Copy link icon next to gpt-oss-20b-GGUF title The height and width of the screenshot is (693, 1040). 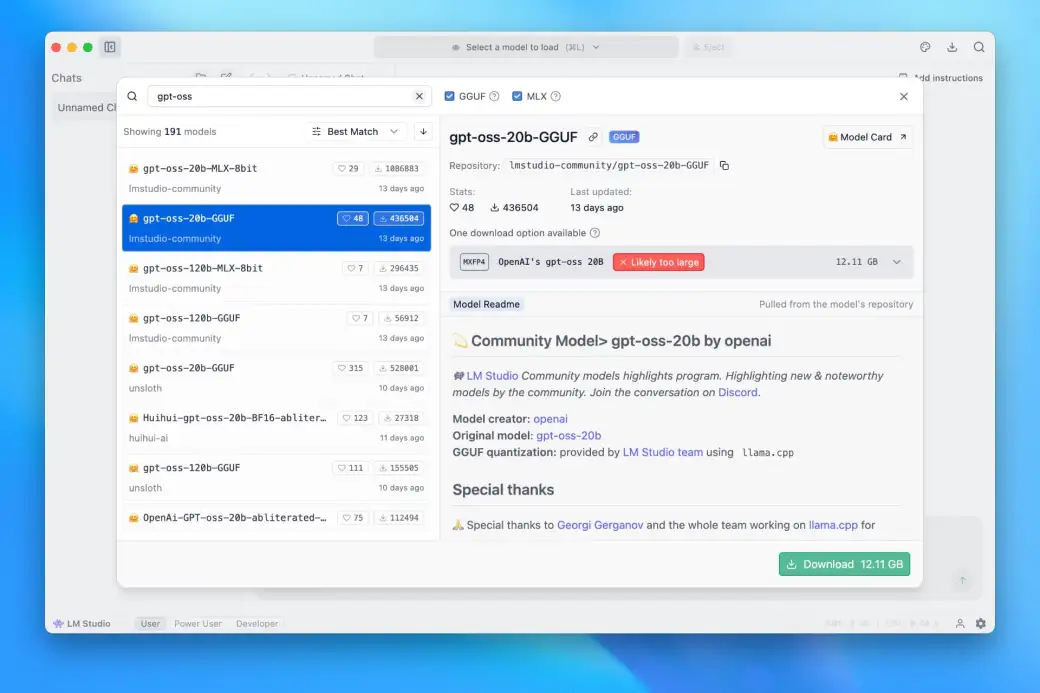[x=593, y=137]
